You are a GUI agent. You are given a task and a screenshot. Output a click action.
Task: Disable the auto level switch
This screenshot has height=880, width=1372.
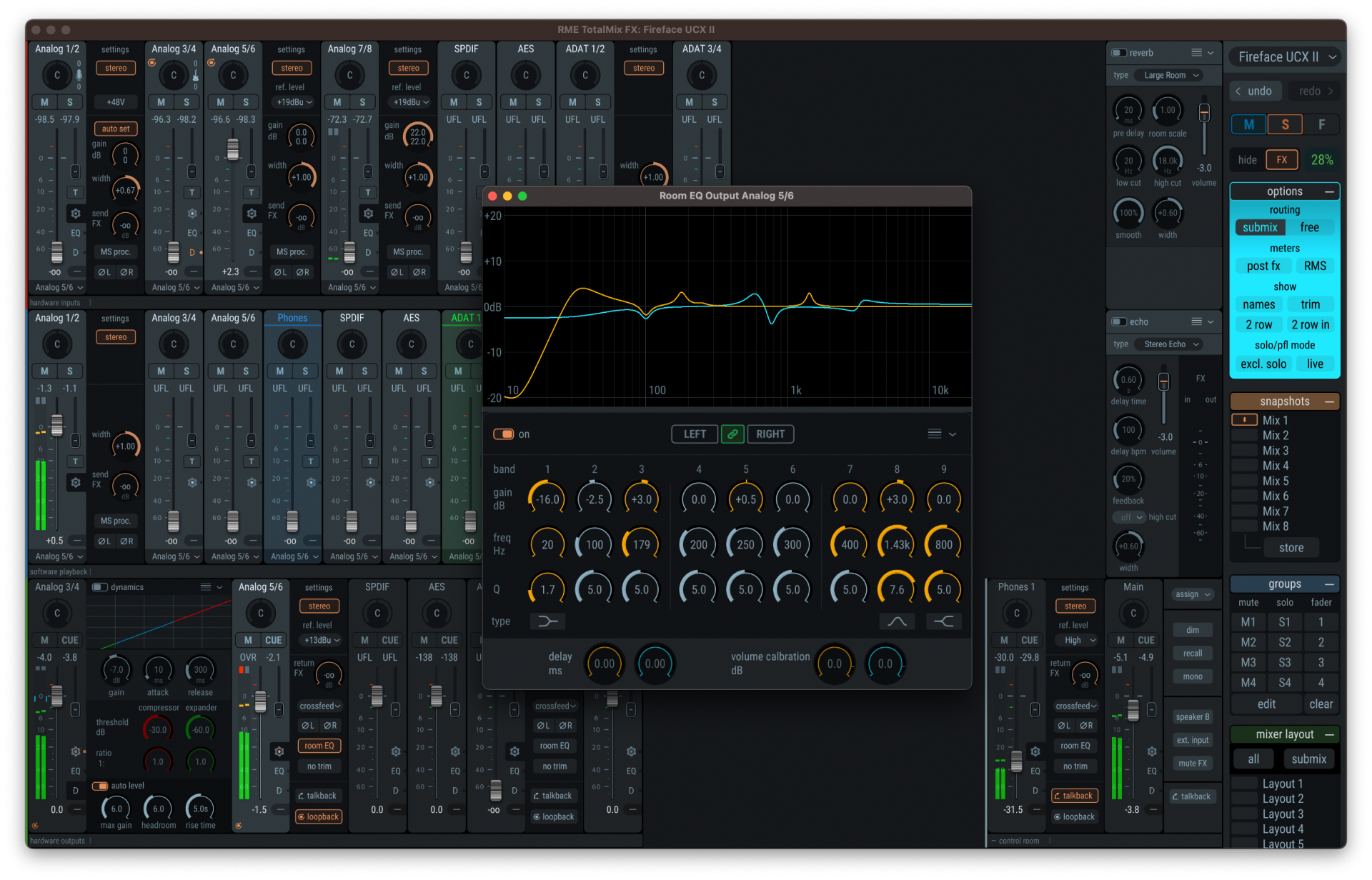click(100, 786)
